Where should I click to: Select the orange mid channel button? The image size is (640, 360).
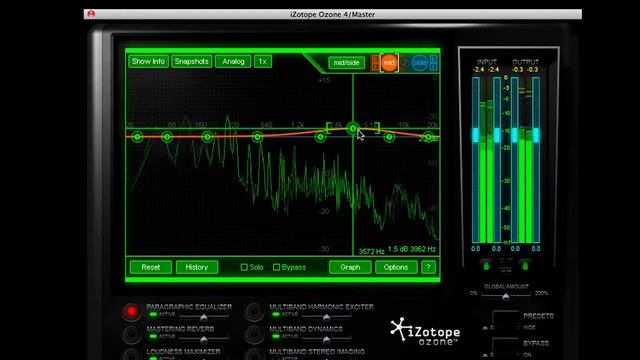[389, 63]
